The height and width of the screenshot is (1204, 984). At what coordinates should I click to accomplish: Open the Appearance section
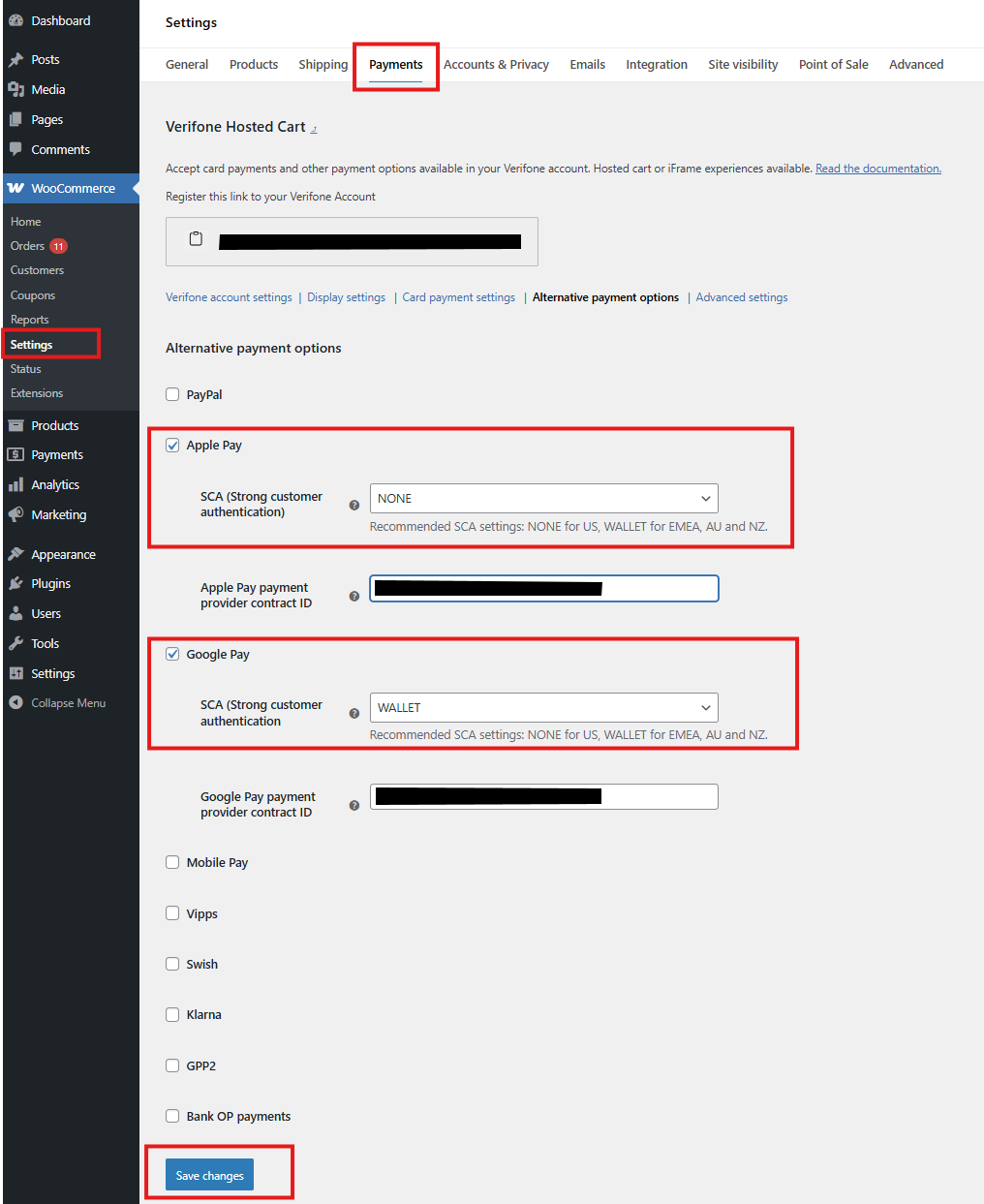[x=64, y=553]
